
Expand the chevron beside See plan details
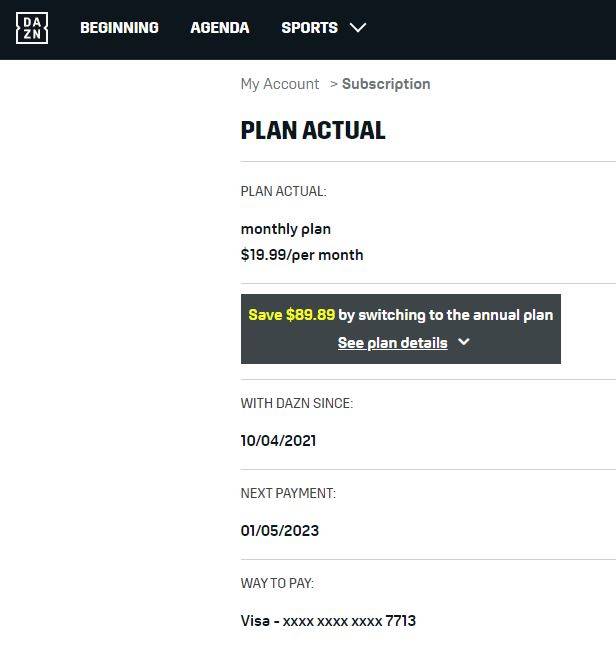(464, 342)
